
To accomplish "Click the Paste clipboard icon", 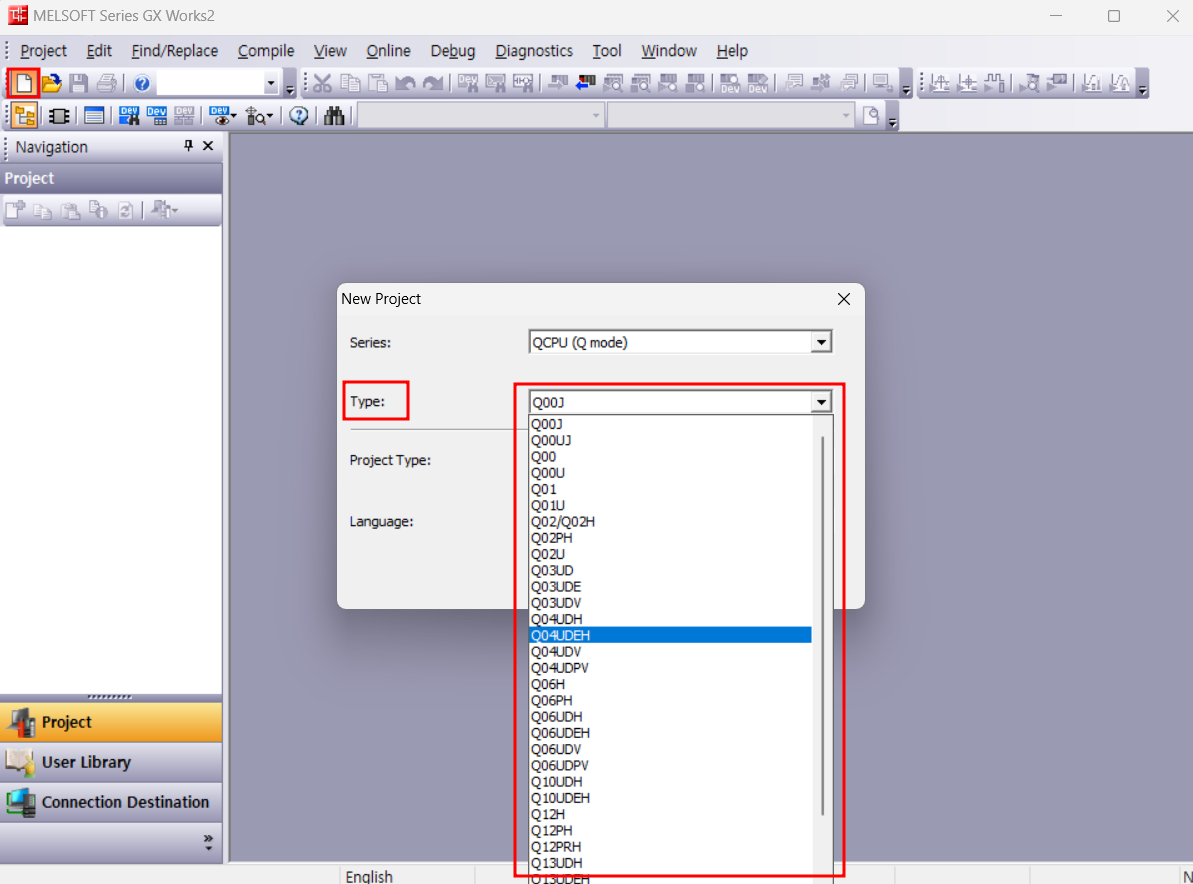I will pyautogui.click(x=377, y=83).
